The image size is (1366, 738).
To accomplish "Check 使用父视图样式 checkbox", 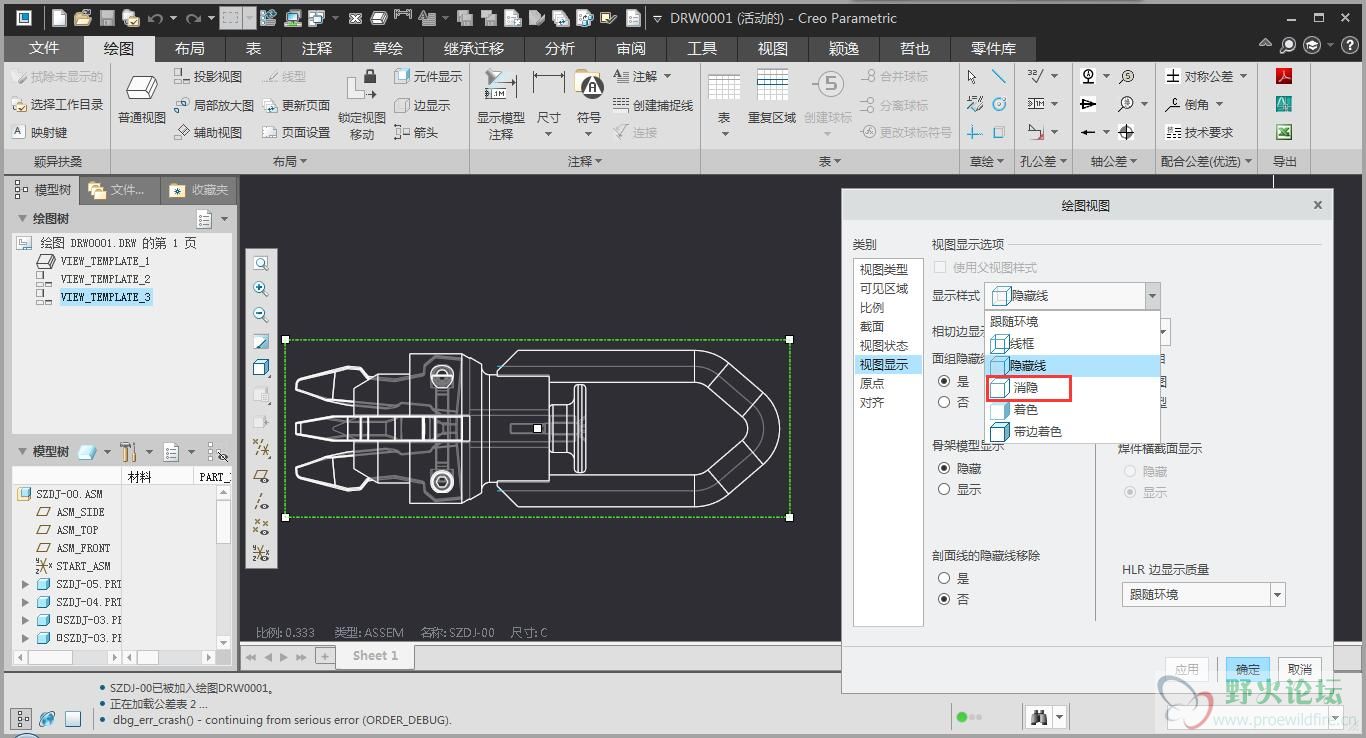I will tap(940, 267).
